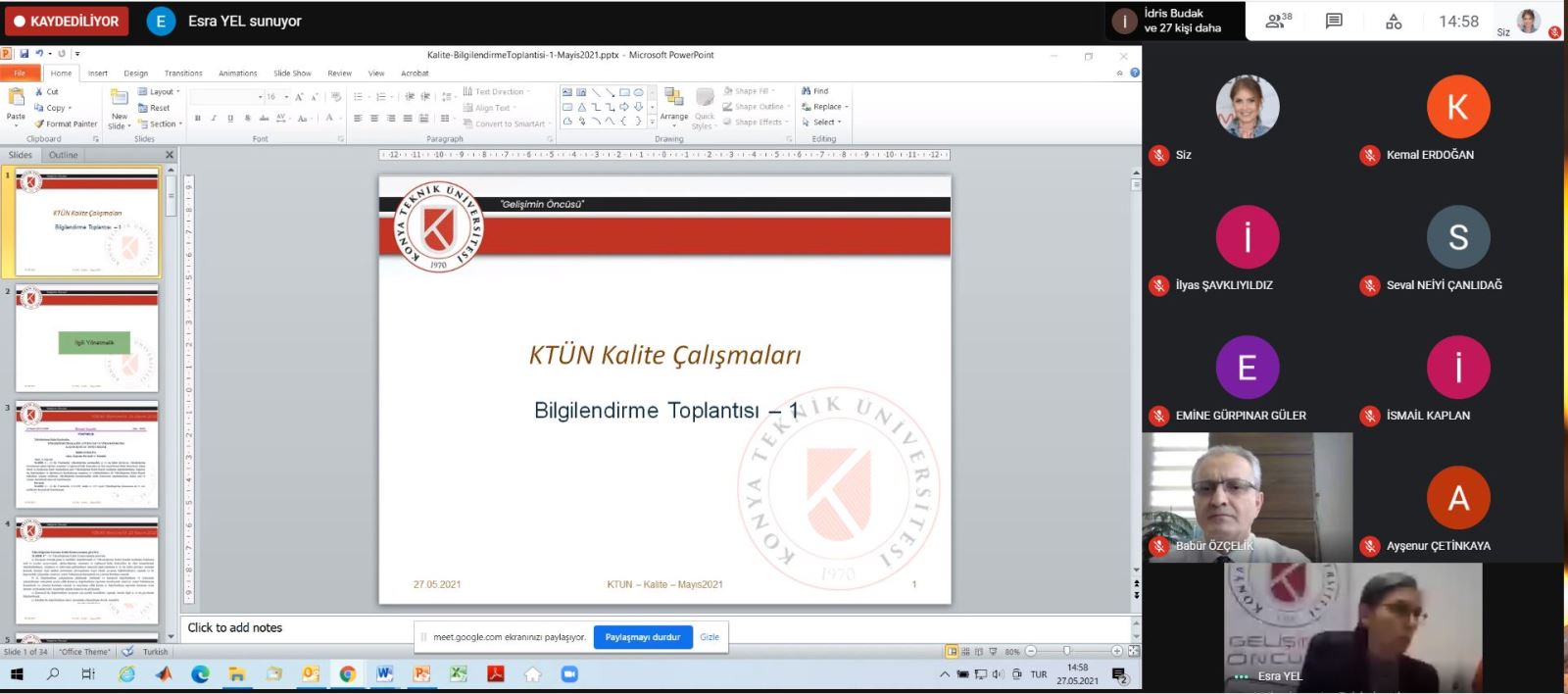Click the Find binoculars icon
The height and width of the screenshot is (694, 1568).
tap(807, 91)
